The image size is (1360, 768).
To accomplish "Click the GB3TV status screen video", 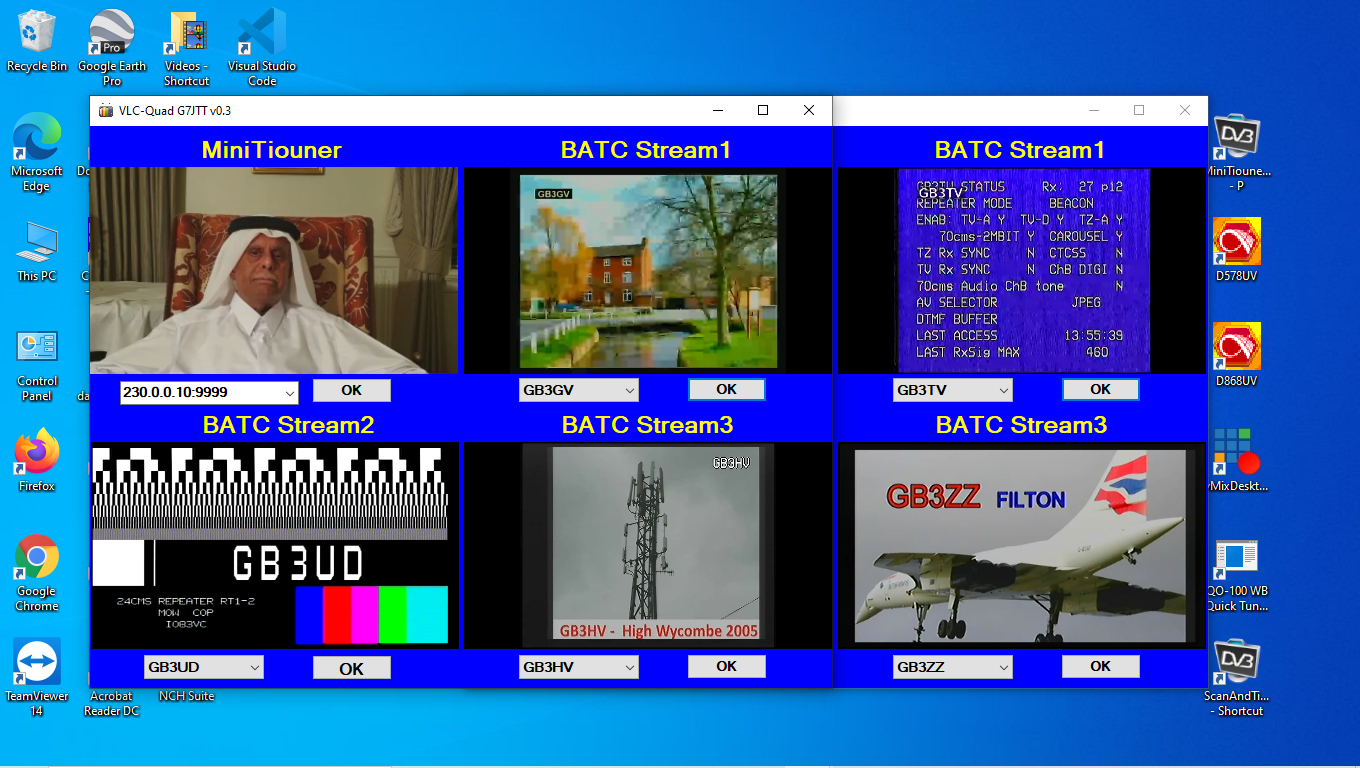I will [x=1023, y=270].
